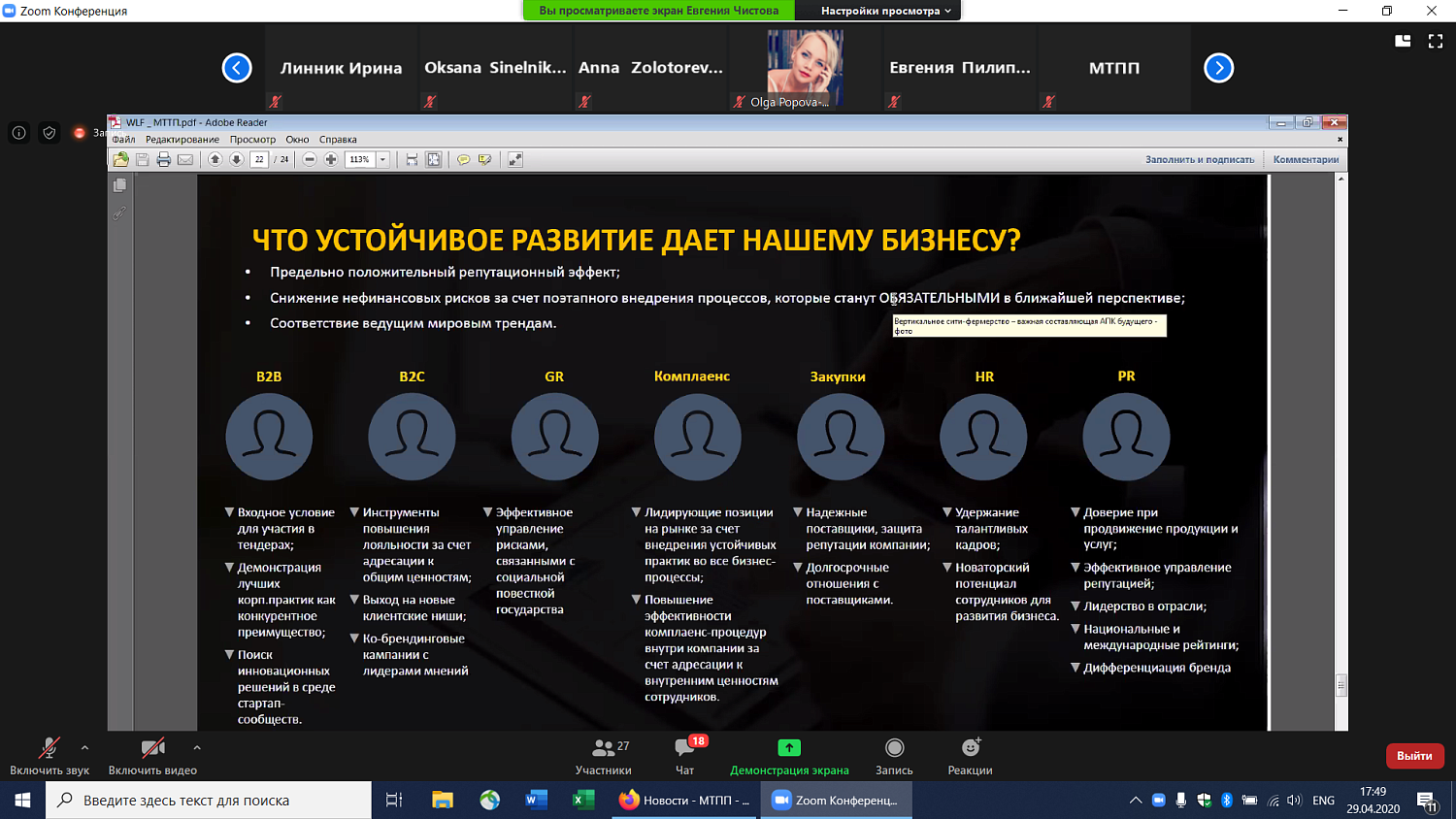1456x819 pixels.
Task: Click the page number field showing 22
Action: pos(259,159)
